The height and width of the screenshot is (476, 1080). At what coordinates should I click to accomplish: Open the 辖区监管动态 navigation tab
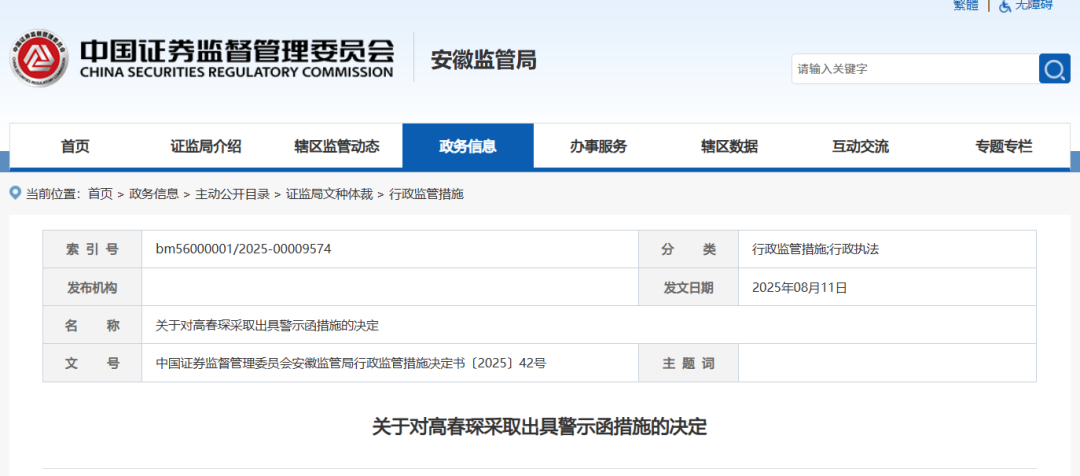pos(337,146)
